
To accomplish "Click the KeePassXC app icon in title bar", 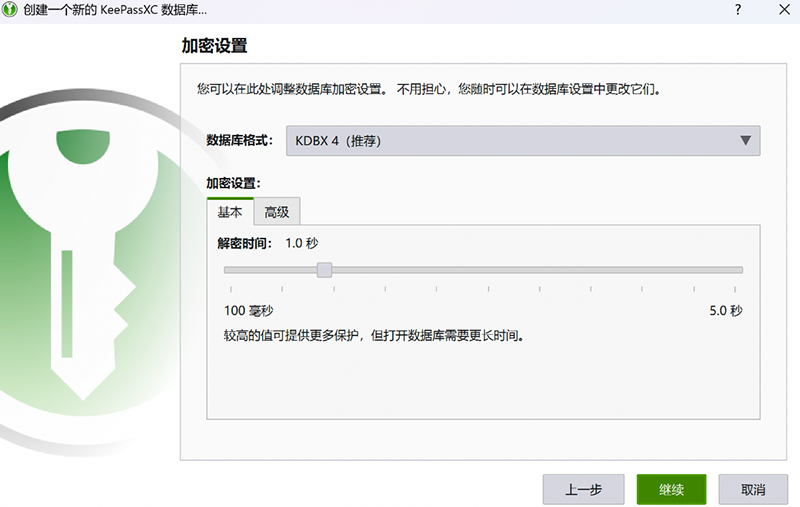I will click(10, 9).
